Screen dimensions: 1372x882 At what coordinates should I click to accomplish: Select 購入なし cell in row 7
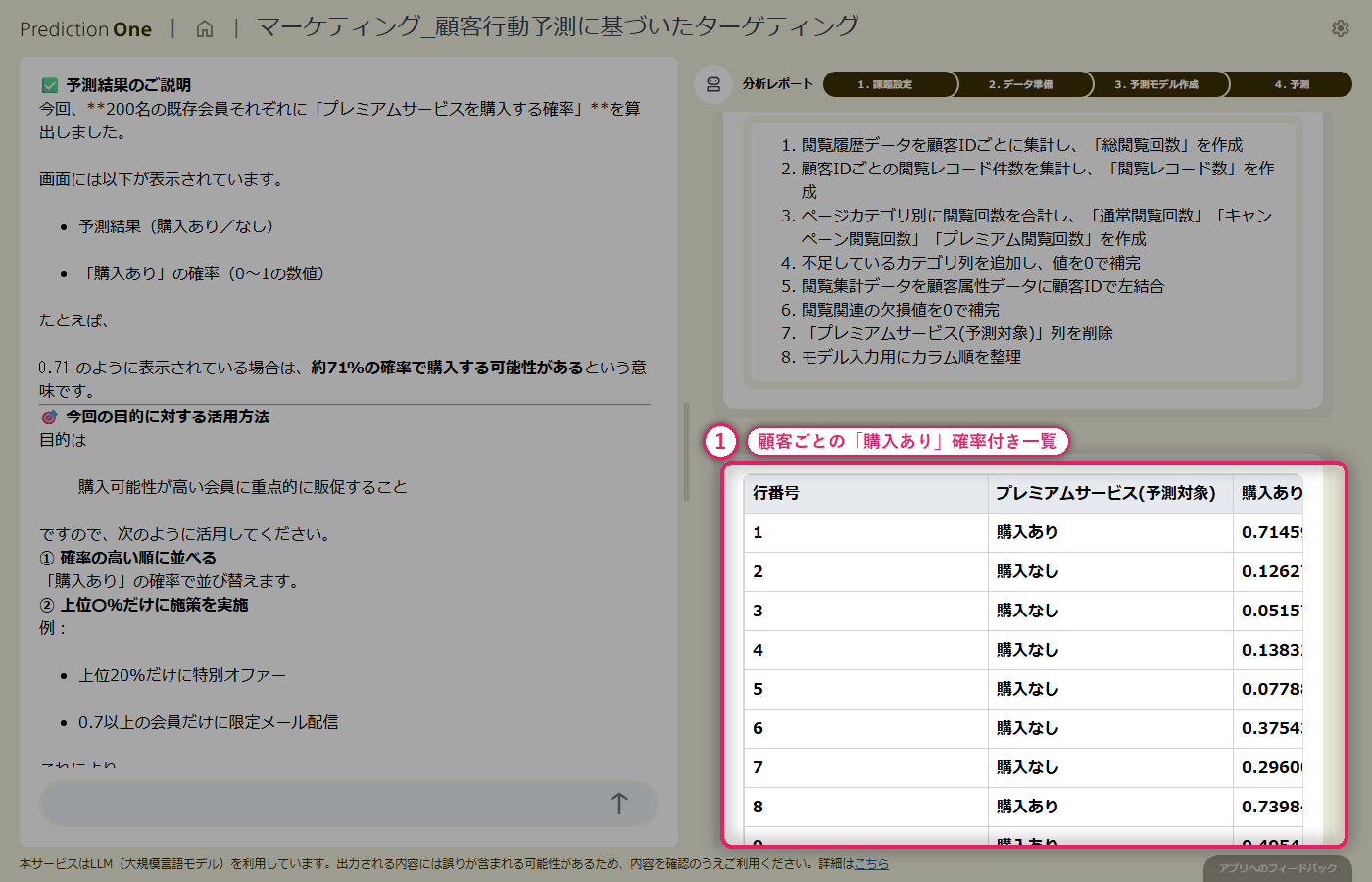pyautogui.click(x=1110, y=767)
